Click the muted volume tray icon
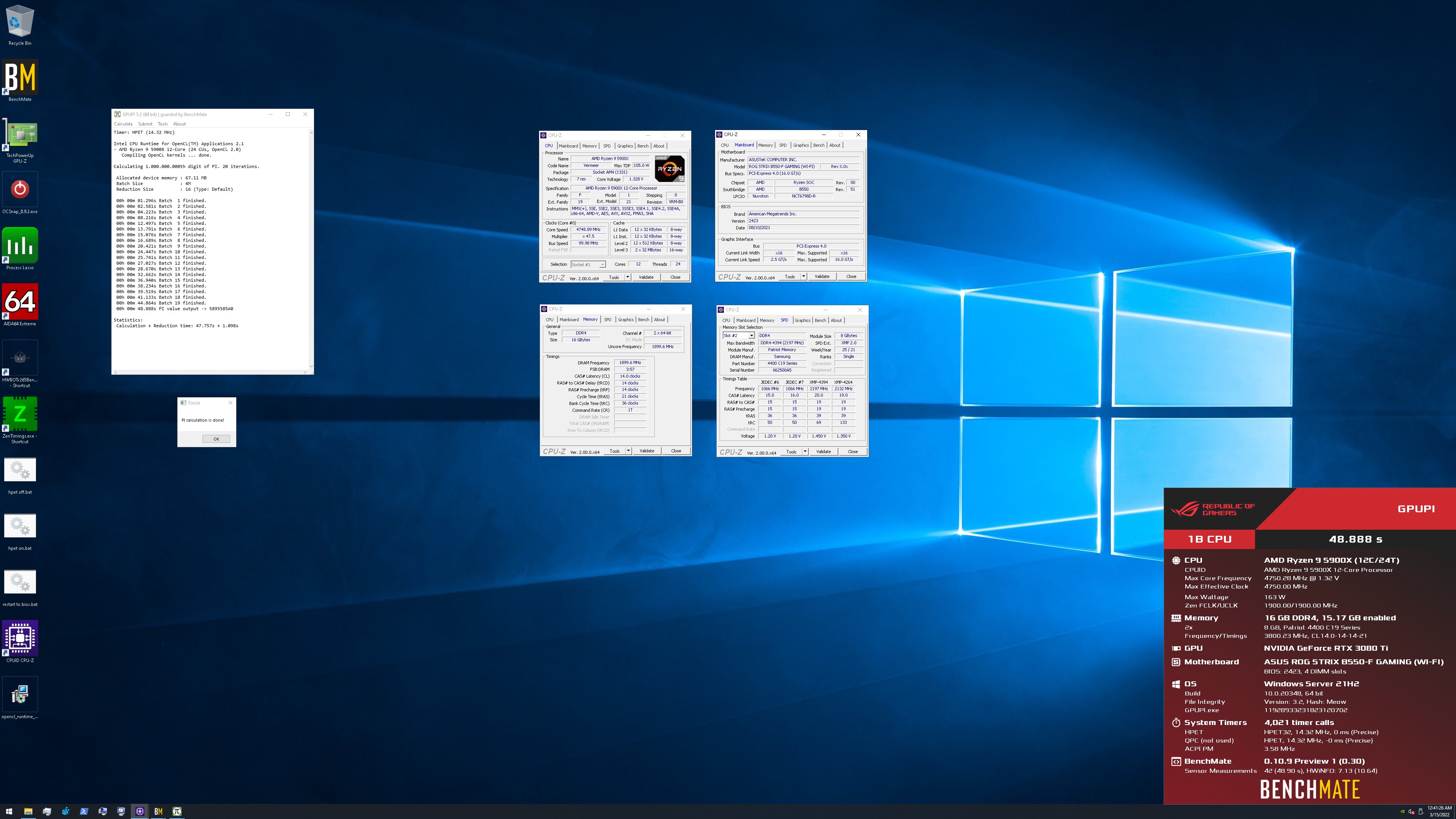Viewport: 1456px width, 819px height. 1411,812
